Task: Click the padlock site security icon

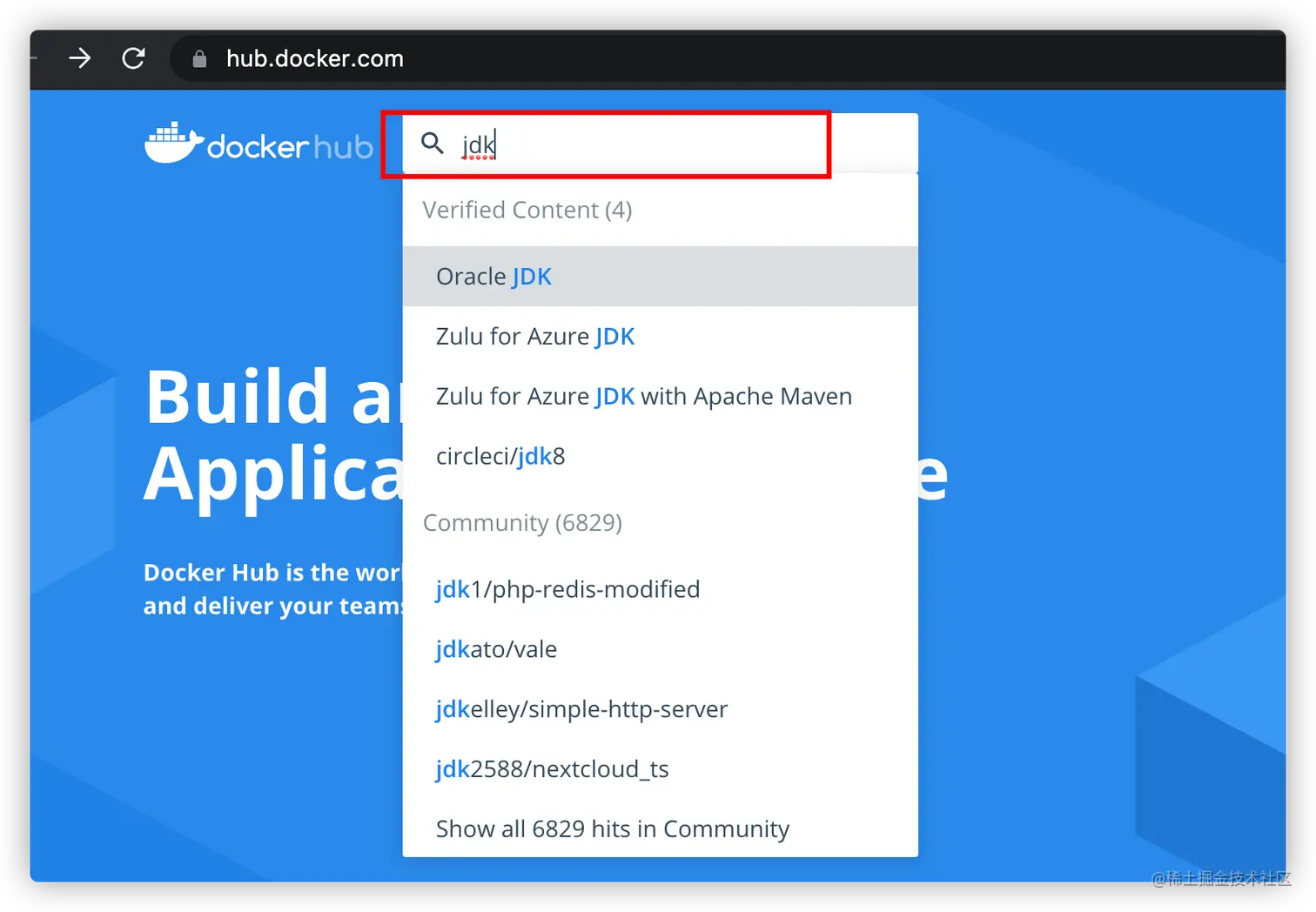Action: (199, 59)
